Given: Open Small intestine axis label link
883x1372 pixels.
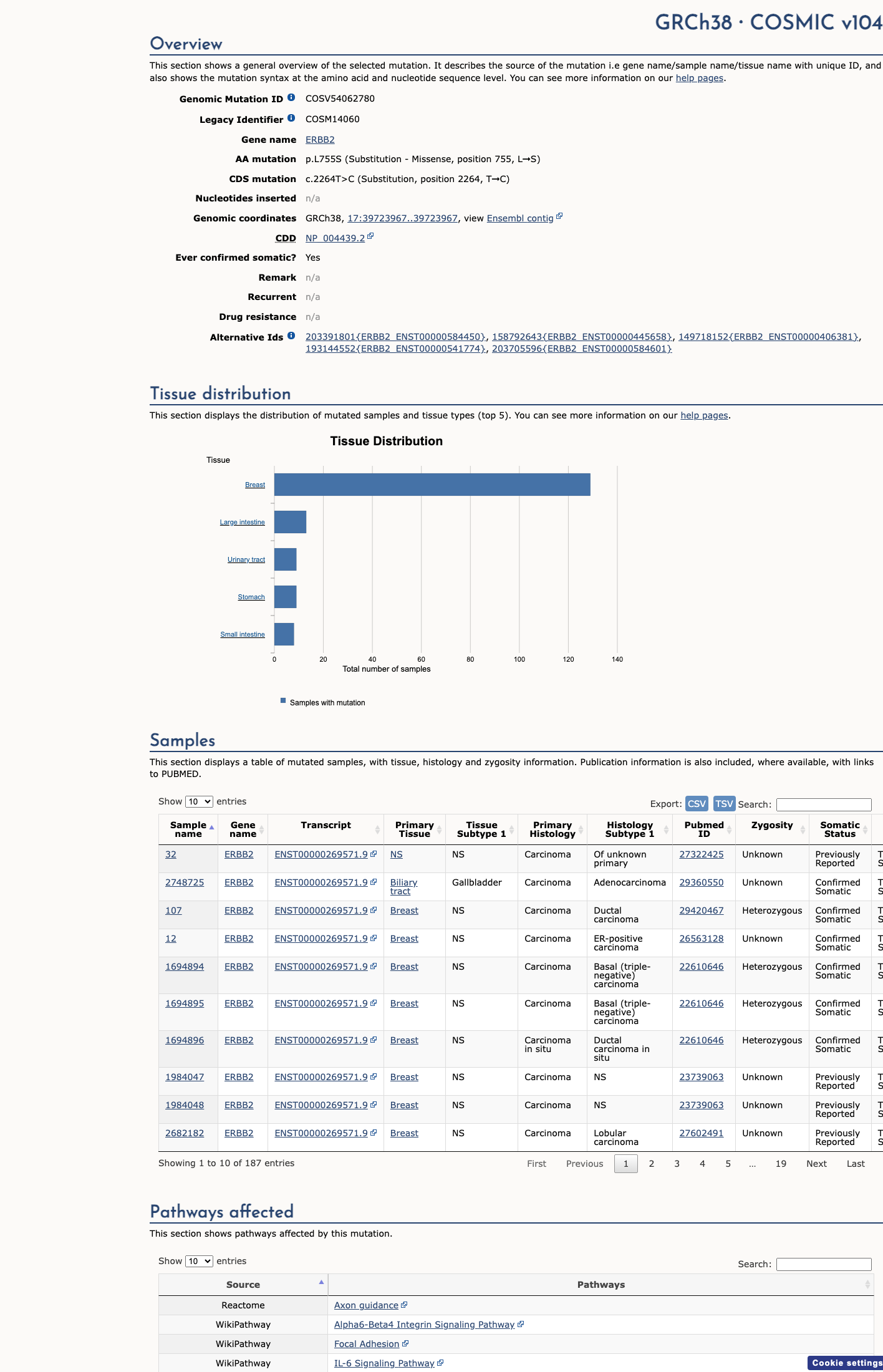Looking at the screenshot, I should [x=243, y=634].
